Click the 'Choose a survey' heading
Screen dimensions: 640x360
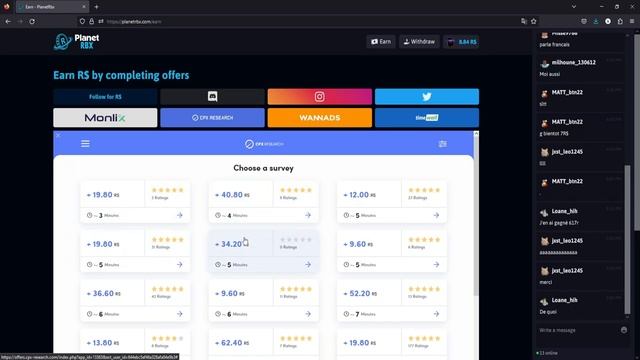tap(263, 168)
